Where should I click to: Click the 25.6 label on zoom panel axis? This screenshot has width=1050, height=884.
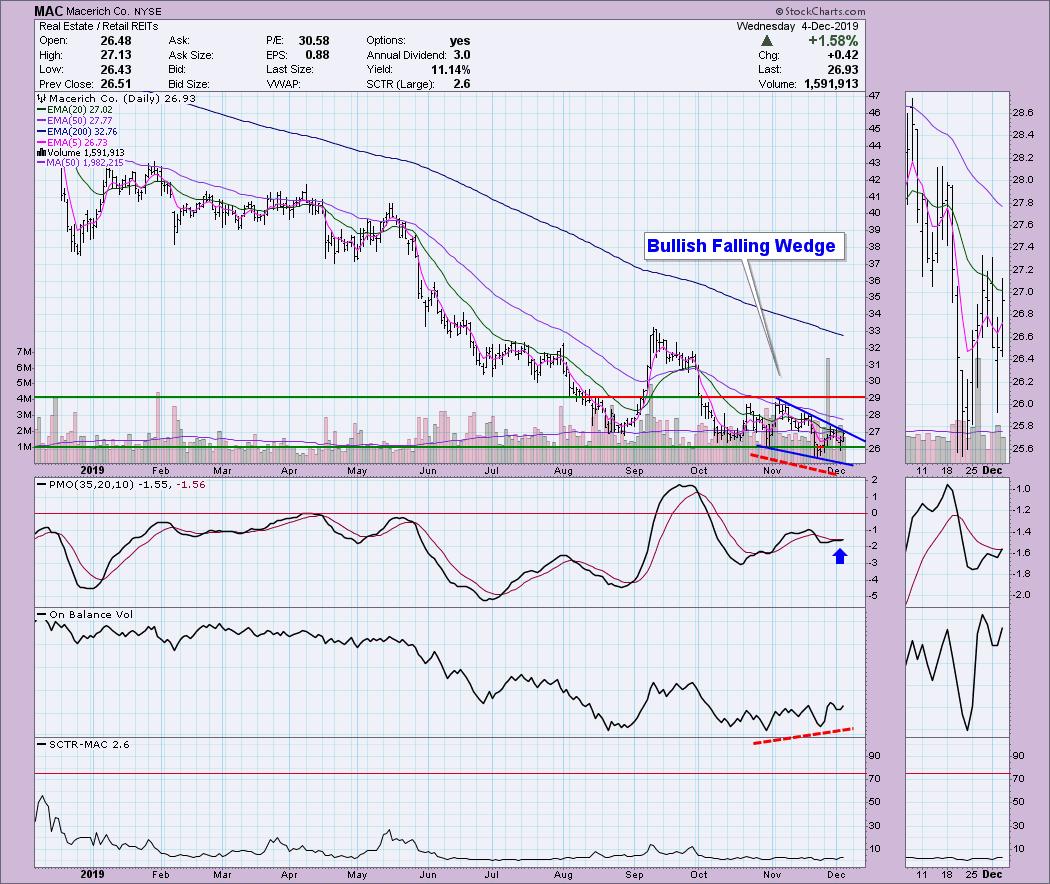(1023, 448)
